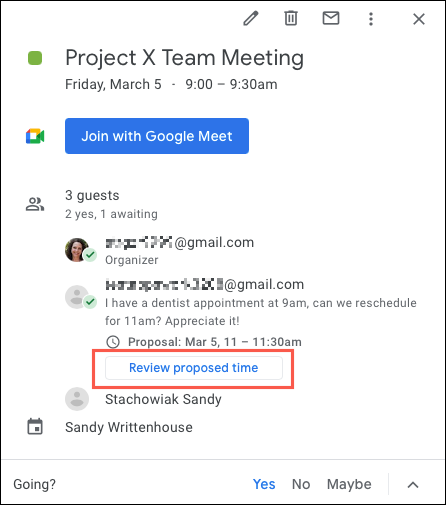Click the clock icon beside Proposal

pos(113,342)
